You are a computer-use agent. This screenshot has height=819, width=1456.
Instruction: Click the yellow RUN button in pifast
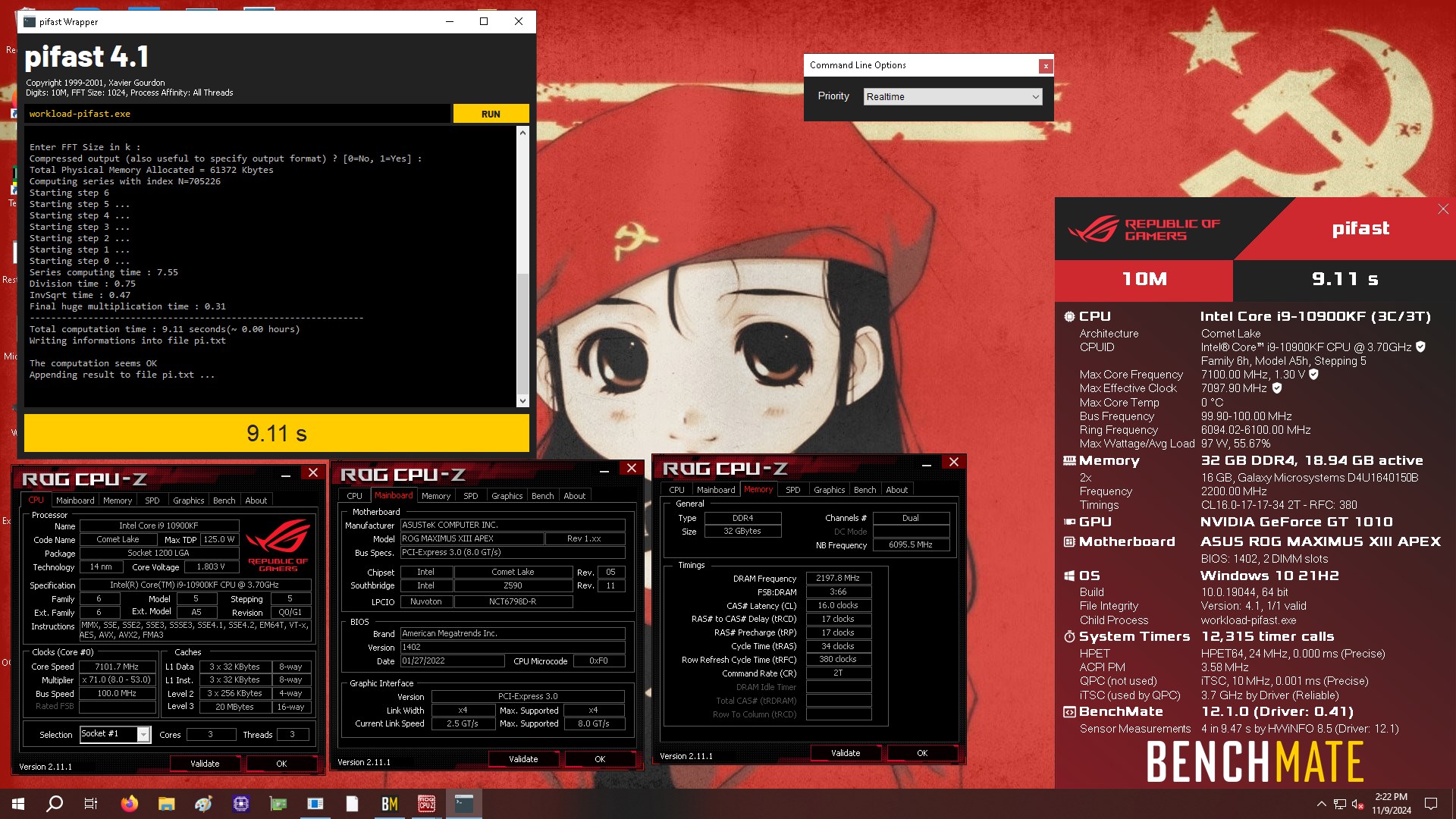pyautogui.click(x=491, y=114)
